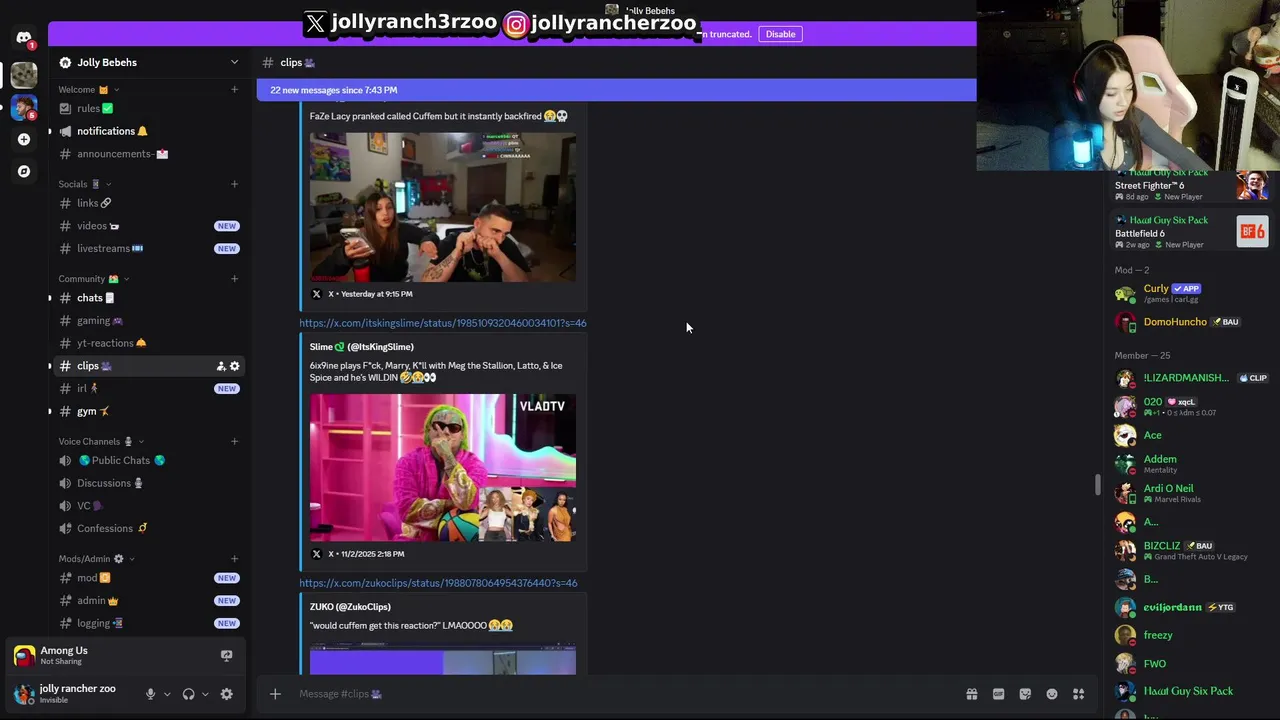The height and width of the screenshot is (720, 1280).
Task: Open itskingslime x.com status link
Action: tap(443, 323)
